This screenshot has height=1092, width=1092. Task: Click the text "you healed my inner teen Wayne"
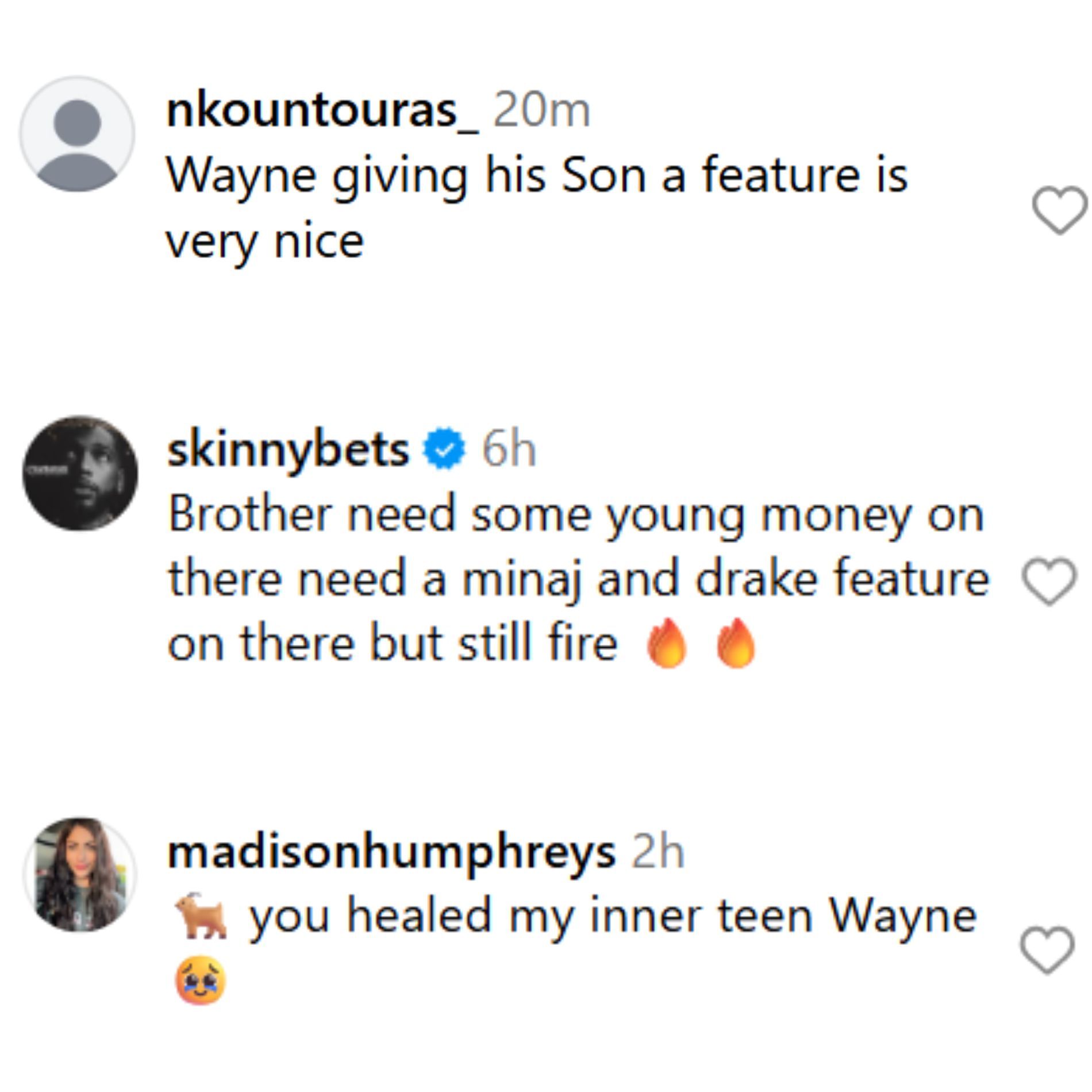pos(613,916)
